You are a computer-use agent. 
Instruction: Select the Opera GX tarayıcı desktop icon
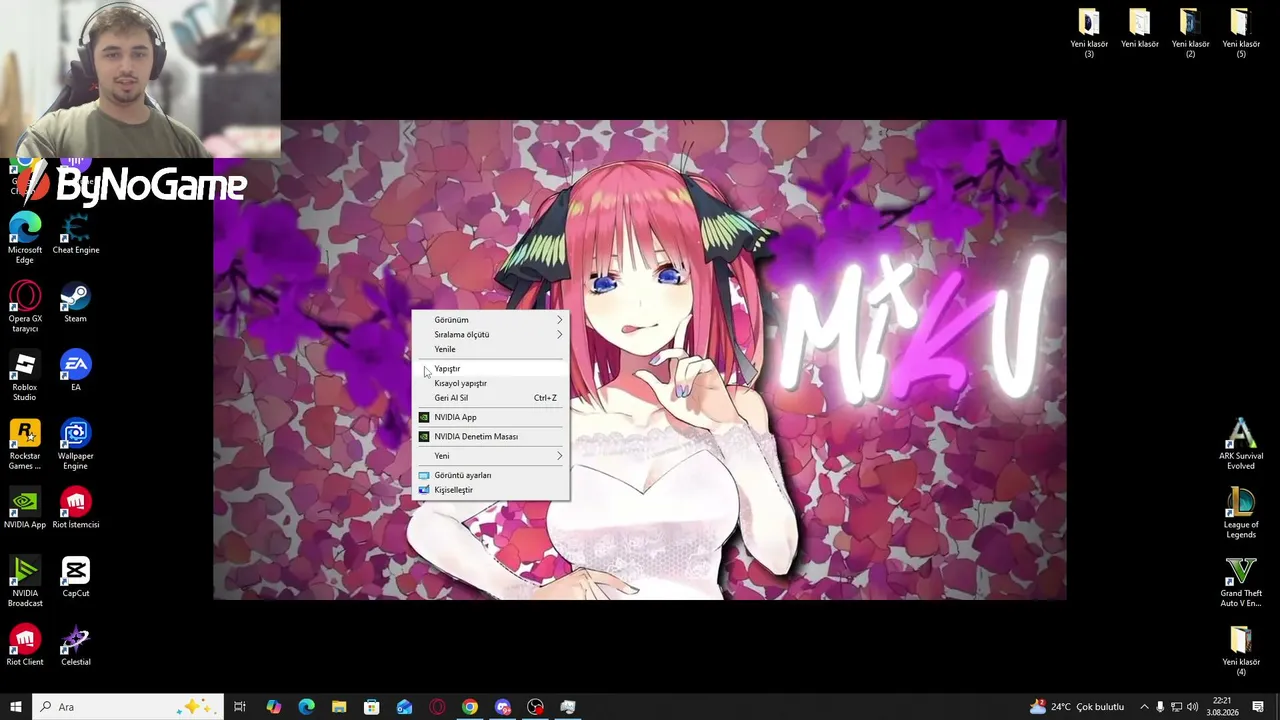click(25, 307)
